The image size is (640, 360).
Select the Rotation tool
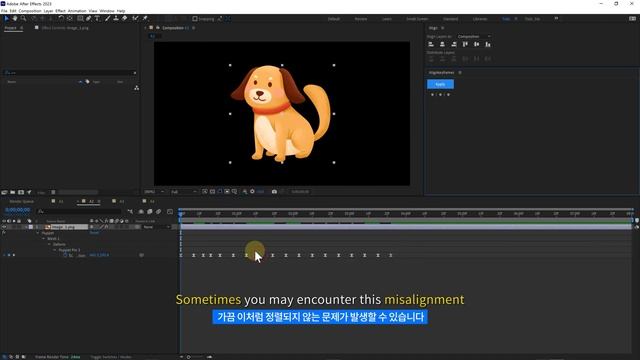click(x=61, y=18)
